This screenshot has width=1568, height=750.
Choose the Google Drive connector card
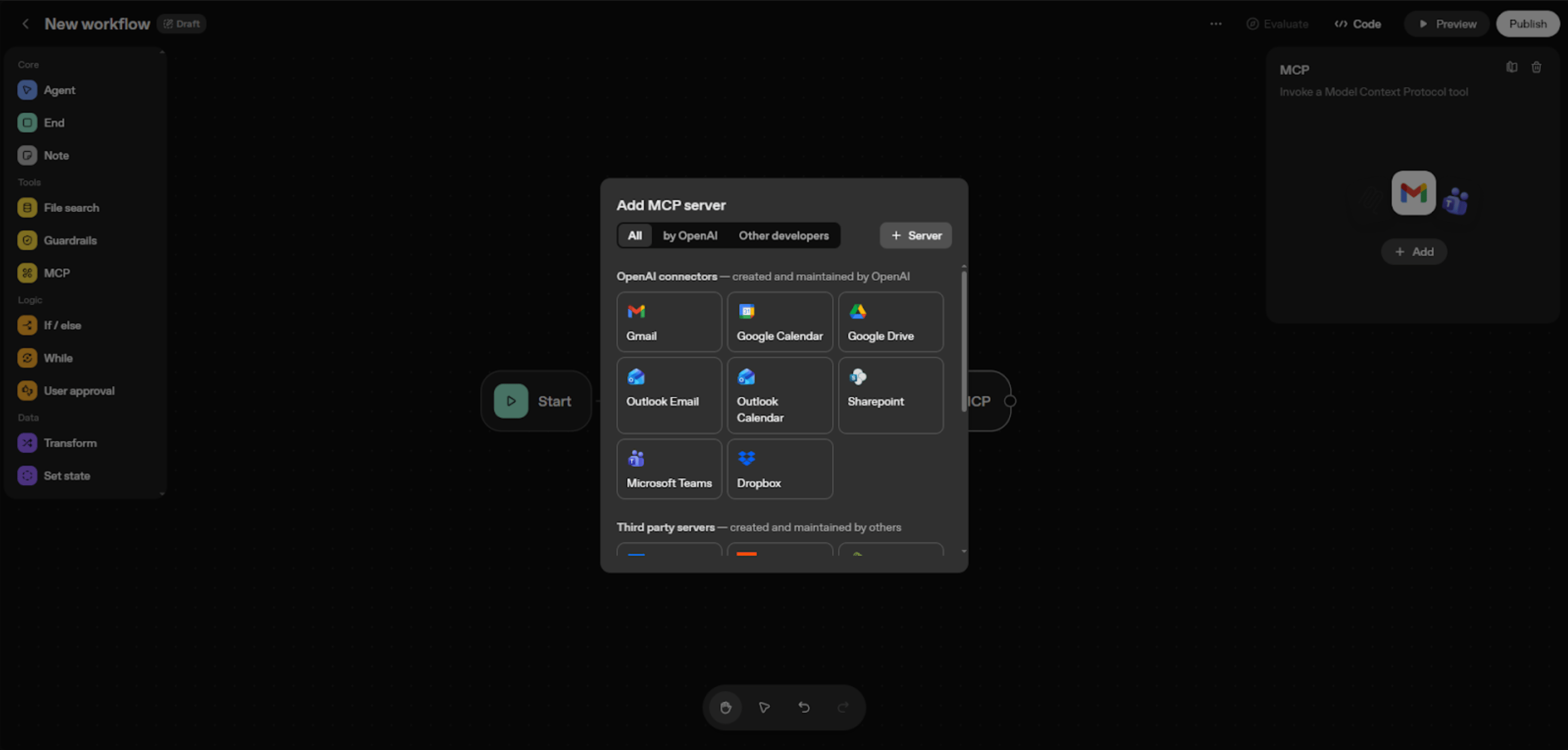tap(891, 322)
